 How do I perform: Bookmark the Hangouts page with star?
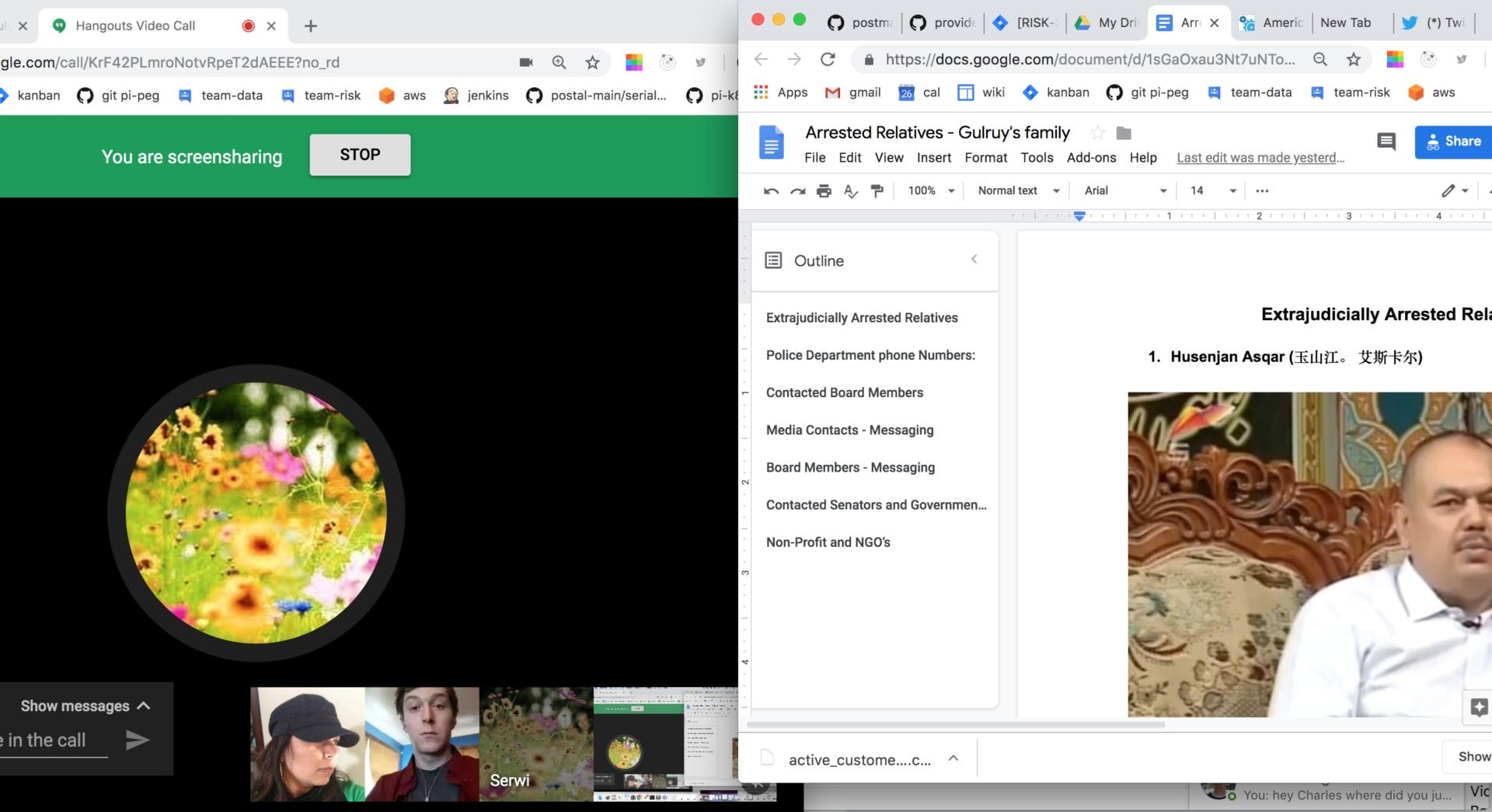tap(592, 63)
